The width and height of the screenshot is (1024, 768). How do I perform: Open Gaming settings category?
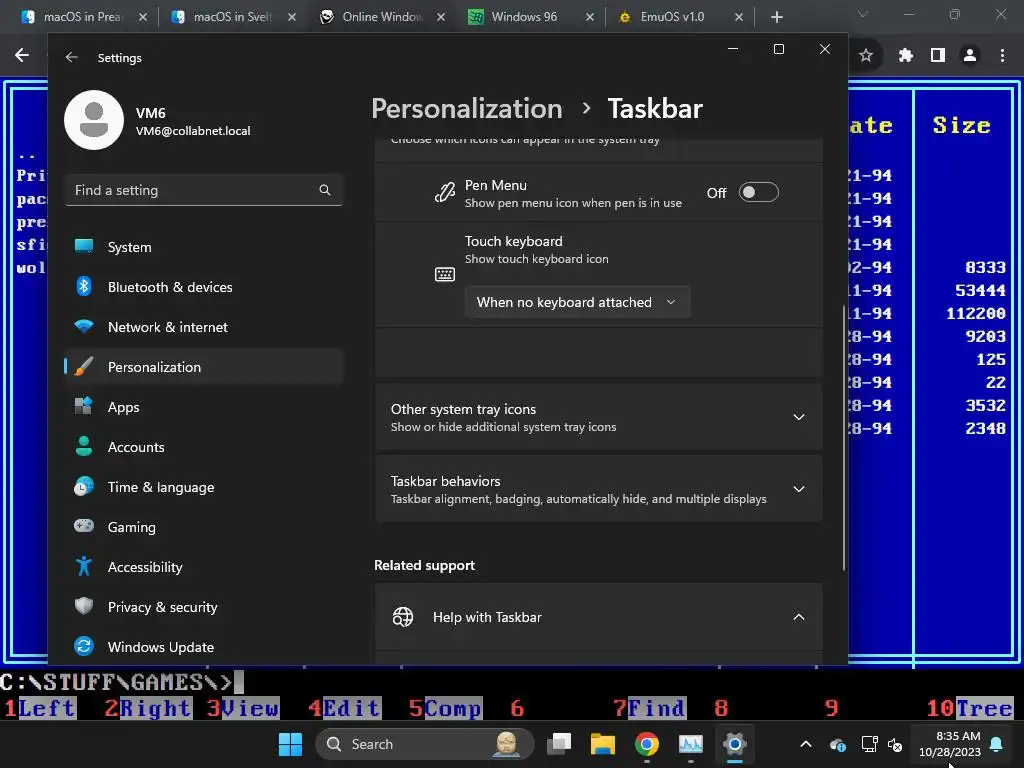204,526
